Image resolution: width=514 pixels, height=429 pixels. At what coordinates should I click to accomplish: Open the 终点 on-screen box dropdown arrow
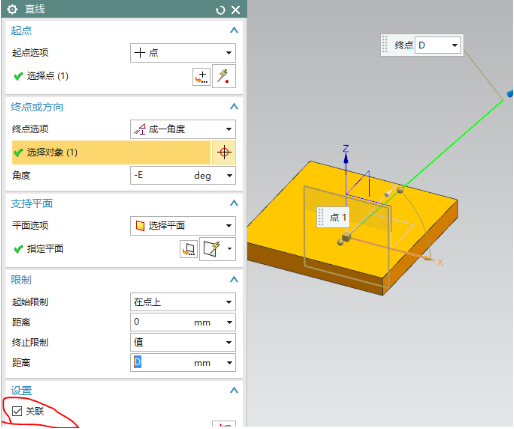(455, 45)
